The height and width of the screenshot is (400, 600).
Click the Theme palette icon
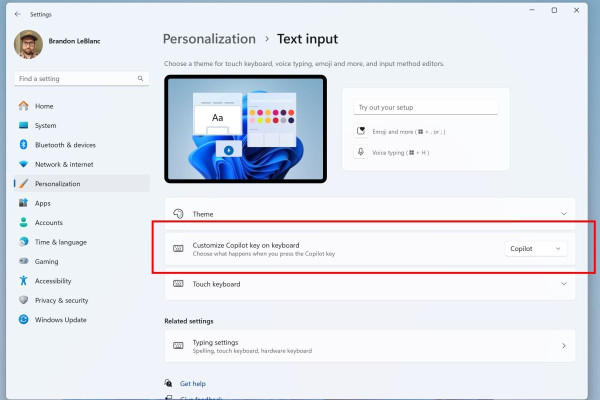tap(178, 214)
